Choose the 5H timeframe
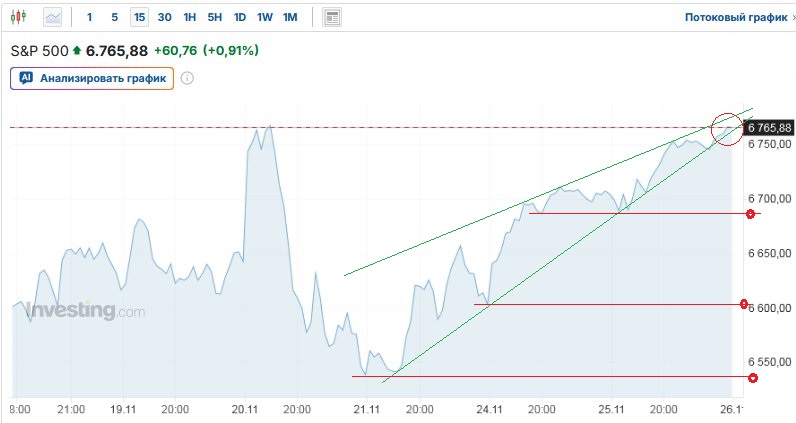 [x=214, y=17]
